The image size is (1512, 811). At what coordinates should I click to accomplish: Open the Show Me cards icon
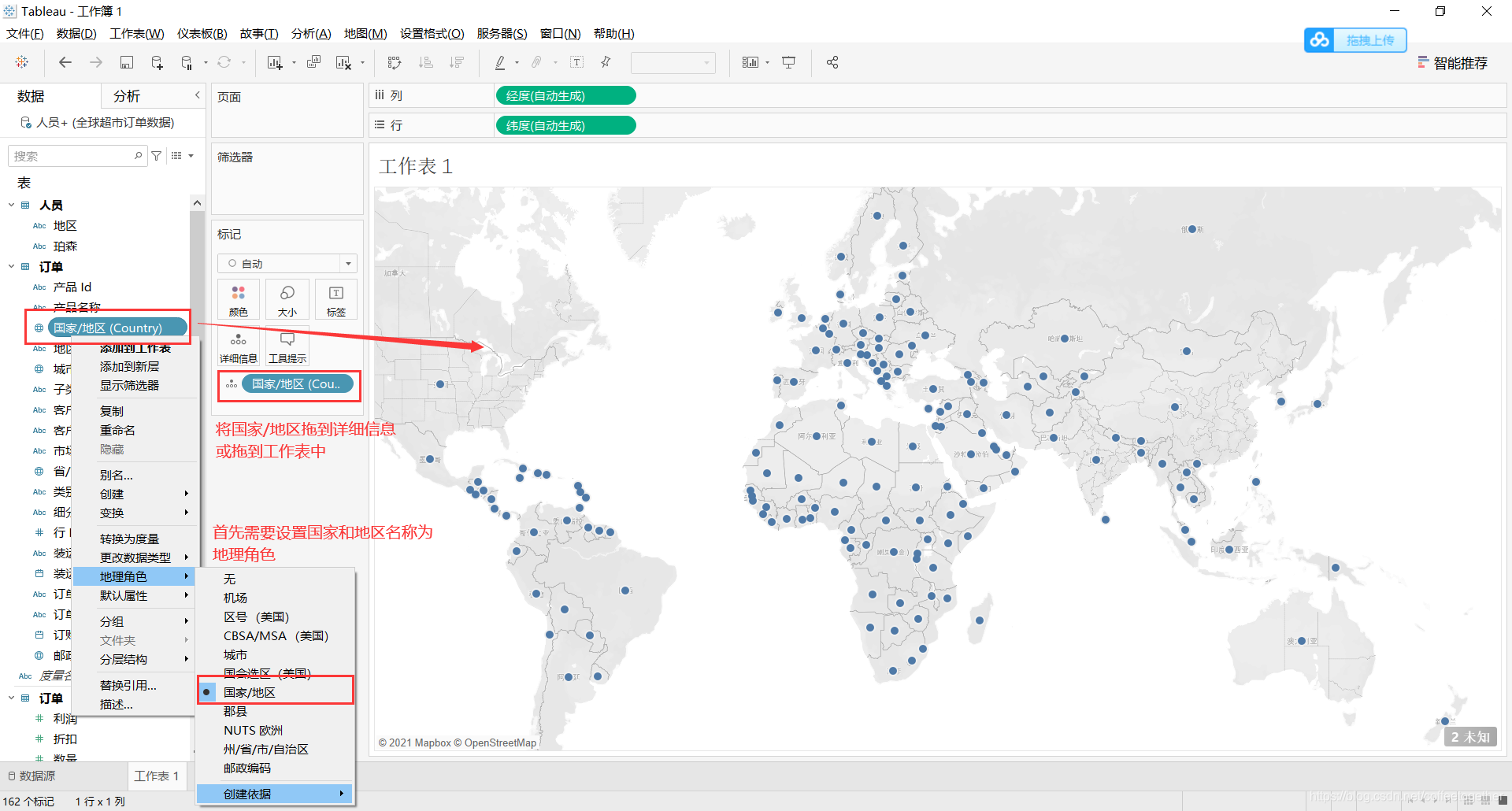point(750,62)
